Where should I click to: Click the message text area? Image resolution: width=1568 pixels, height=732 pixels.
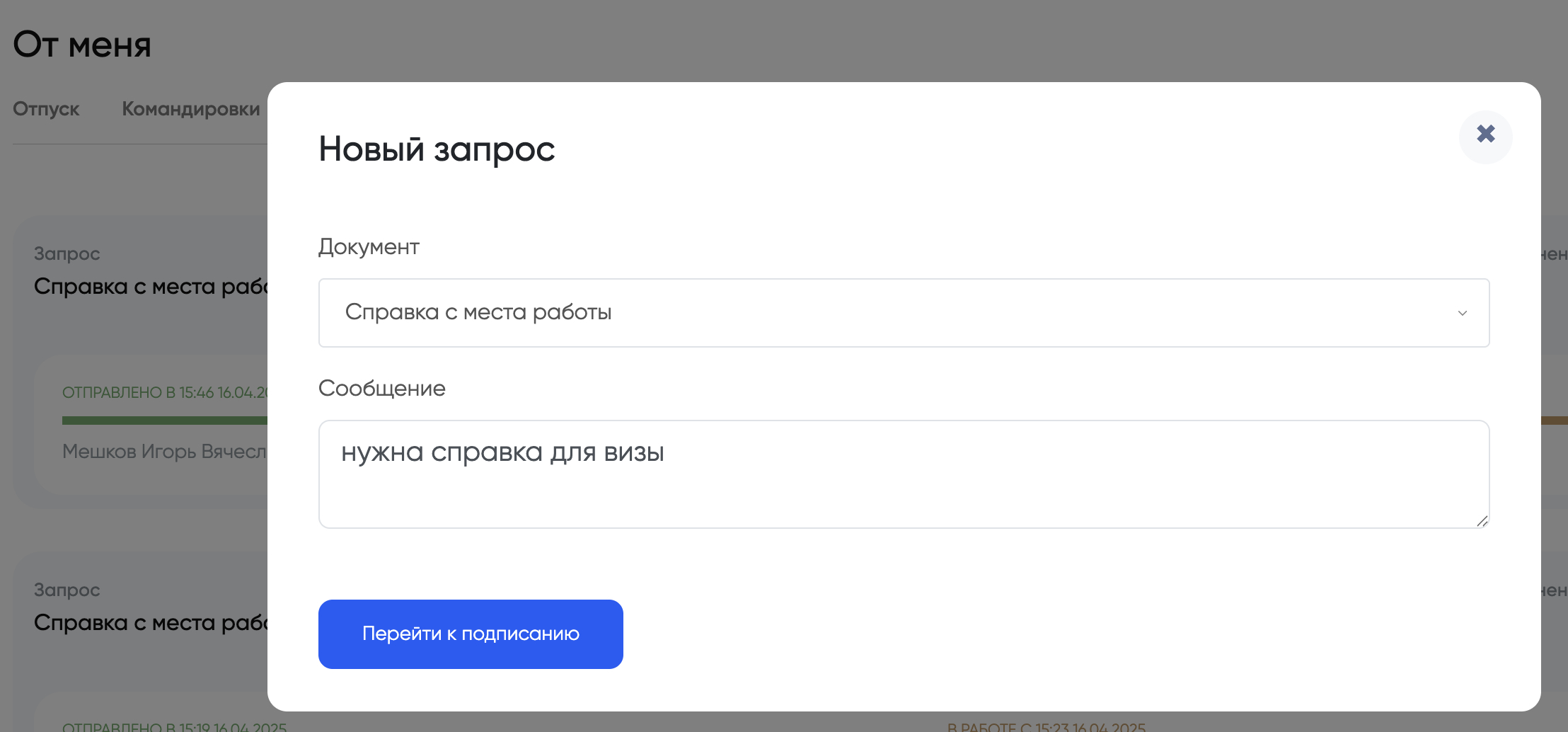click(x=903, y=474)
